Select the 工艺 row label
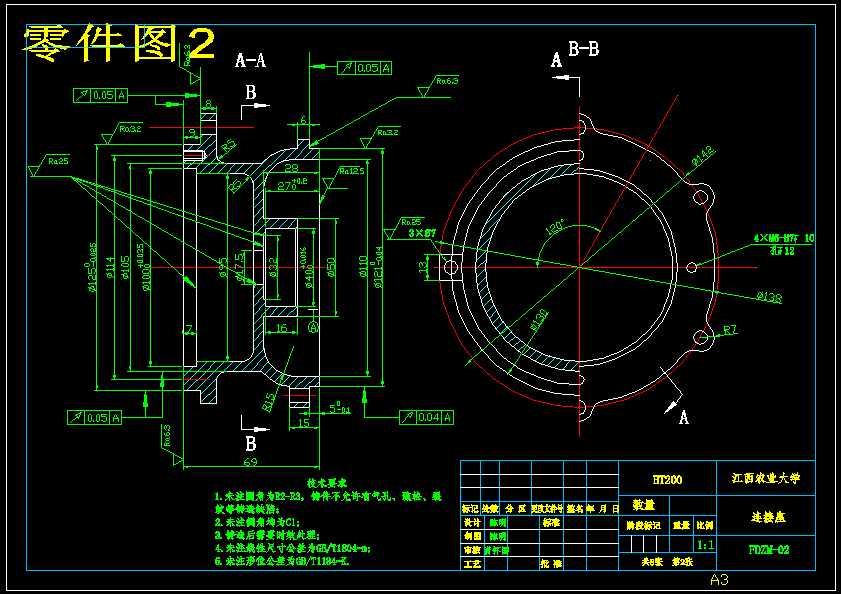The image size is (841, 594). click(472, 564)
